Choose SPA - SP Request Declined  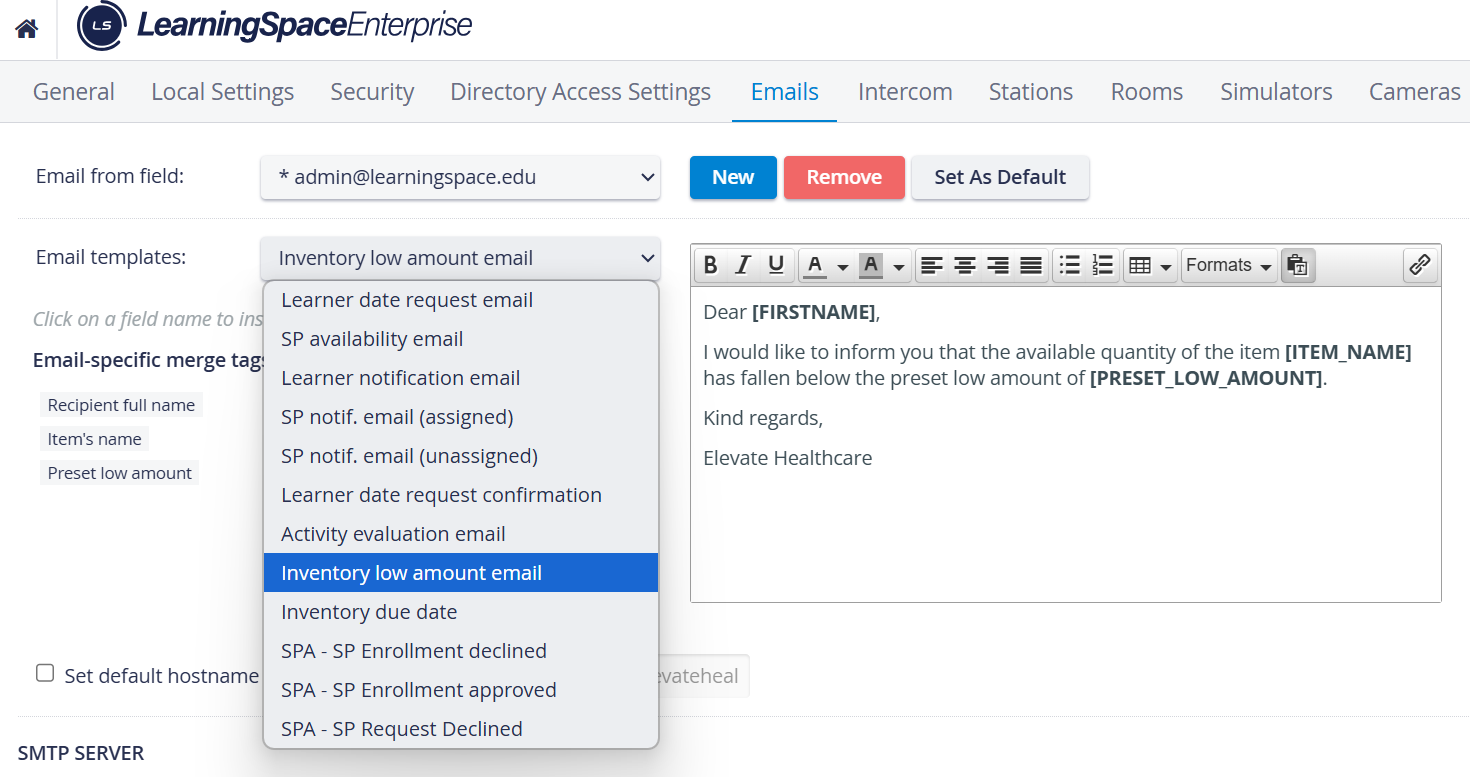pyautogui.click(x=461, y=729)
